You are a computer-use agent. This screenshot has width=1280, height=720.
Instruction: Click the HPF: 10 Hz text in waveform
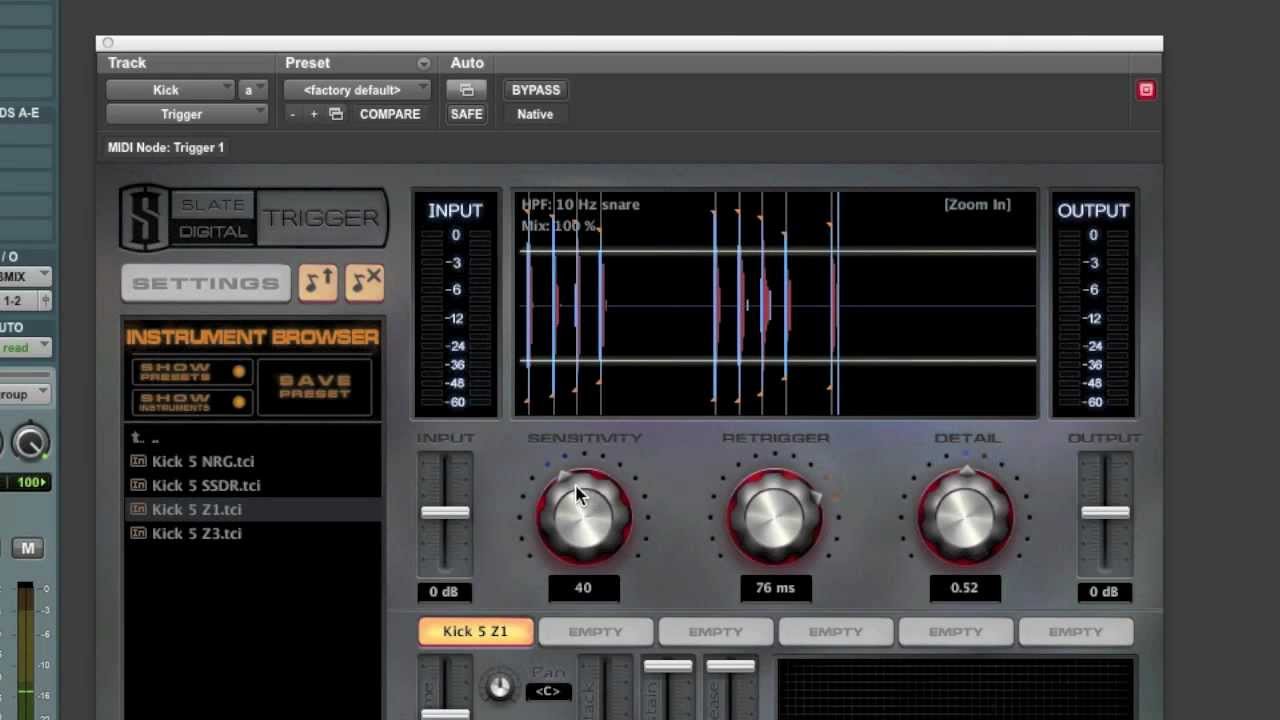[x=560, y=205]
